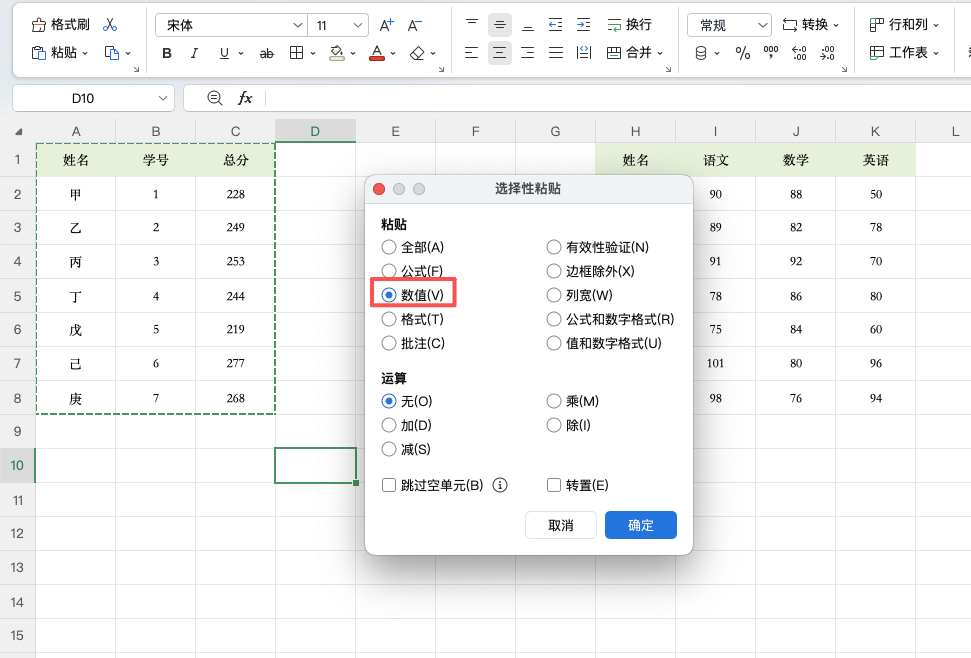971x658 pixels.
Task: Click the red font color swatch
Action: click(x=377, y=53)
